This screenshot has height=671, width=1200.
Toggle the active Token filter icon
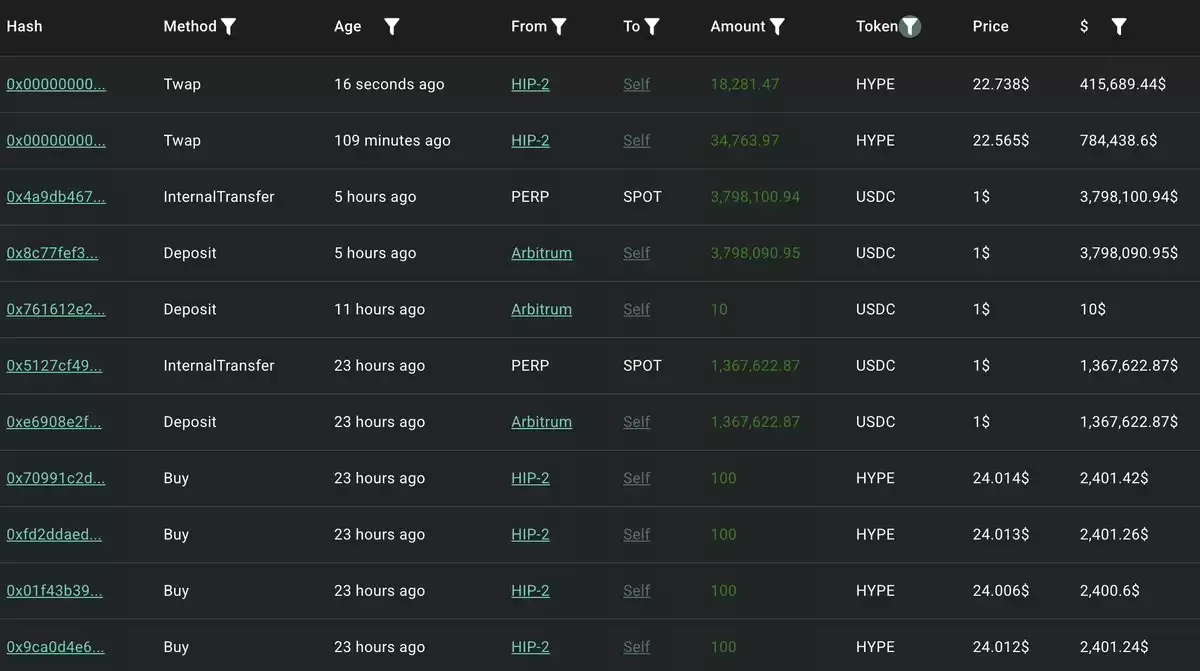coord(910,27)
